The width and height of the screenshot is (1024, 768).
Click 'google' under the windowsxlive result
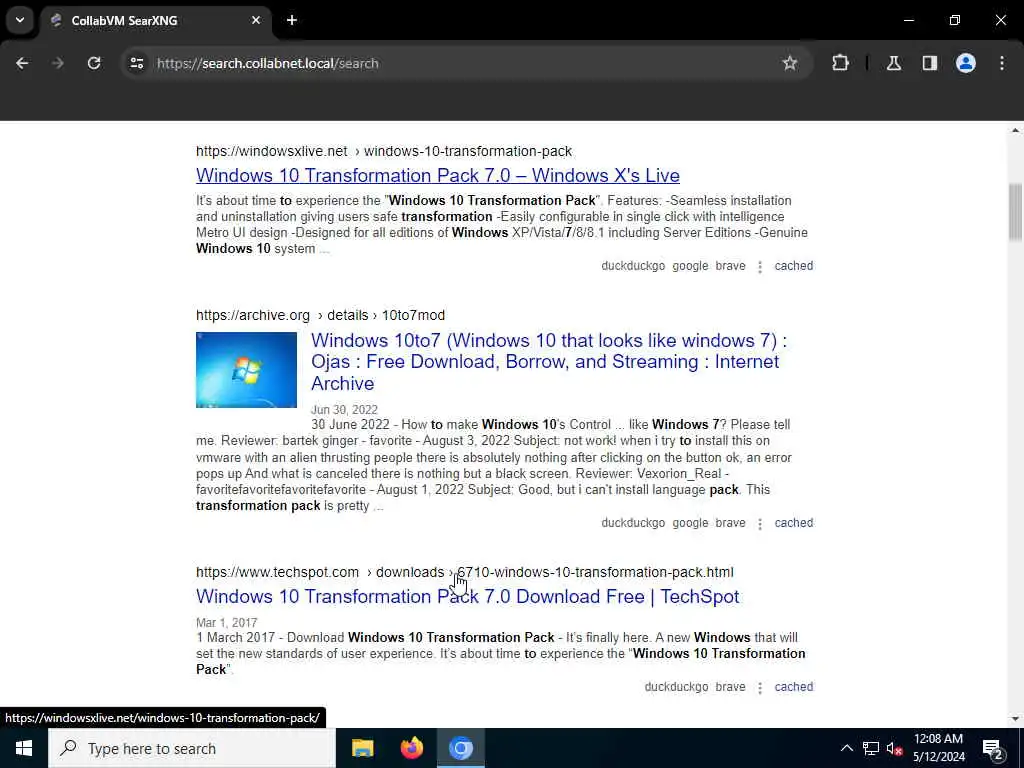[x=690, y=266]
